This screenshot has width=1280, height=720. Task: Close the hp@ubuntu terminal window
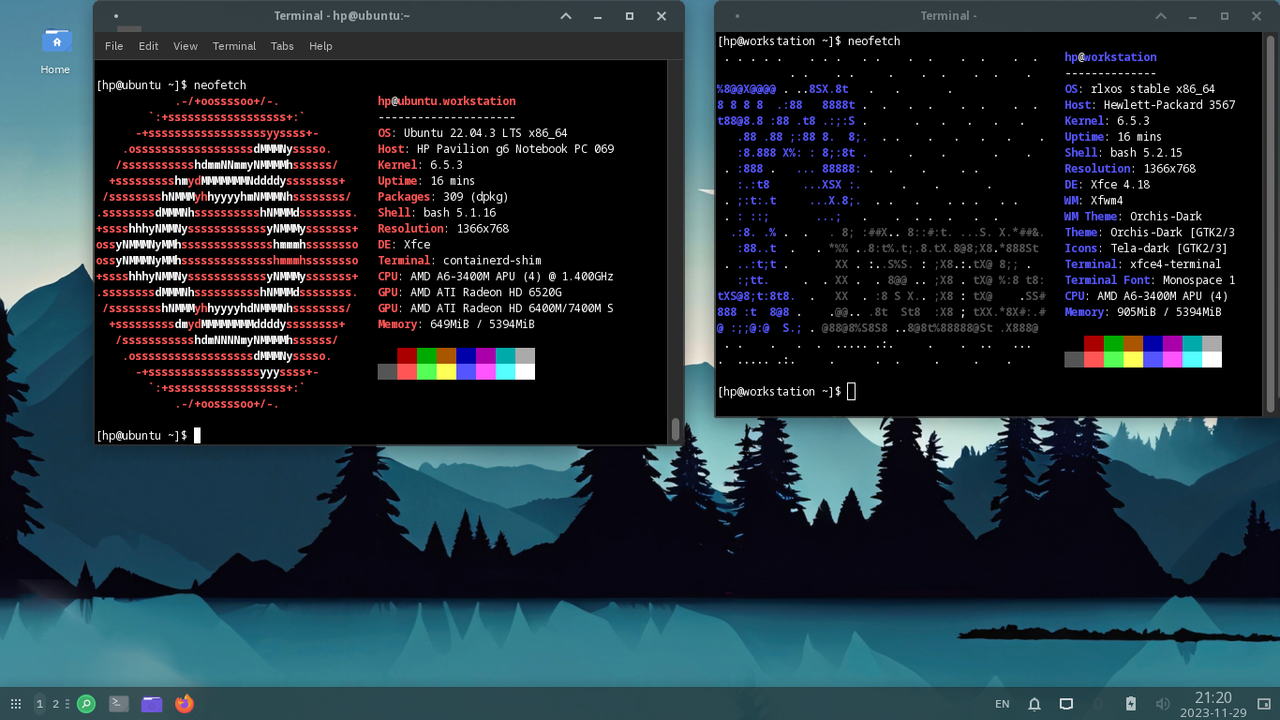tap(662, 16)
